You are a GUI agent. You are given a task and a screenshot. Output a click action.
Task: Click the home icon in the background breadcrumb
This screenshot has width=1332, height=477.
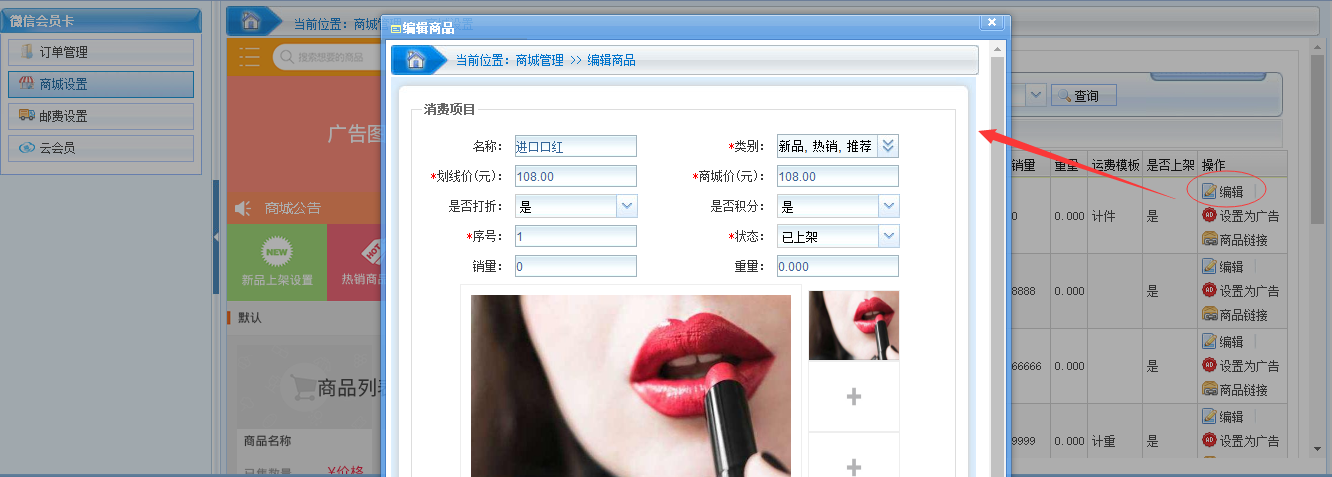(x=252, y=21)
